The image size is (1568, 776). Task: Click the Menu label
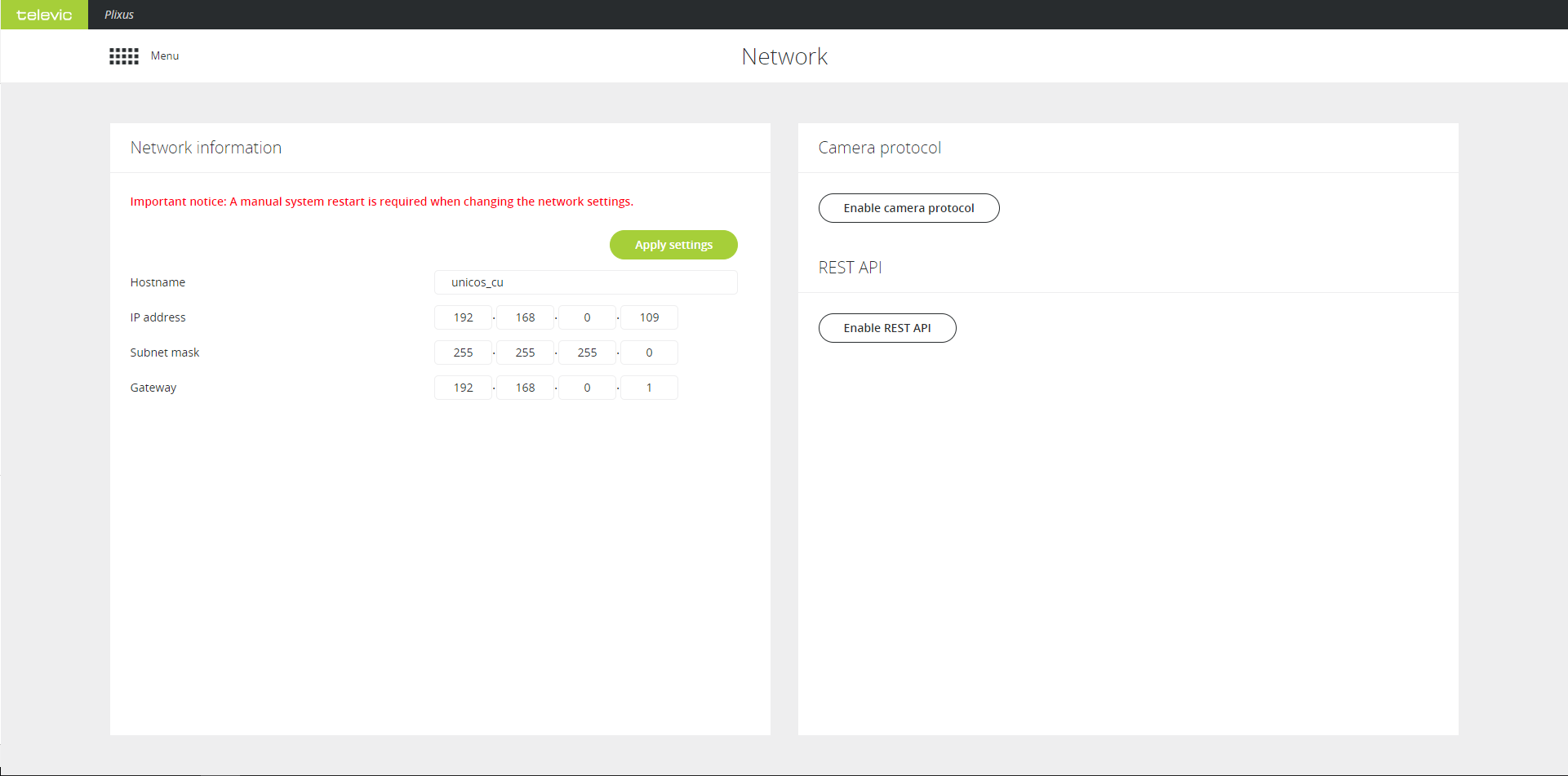coord(165,56)
